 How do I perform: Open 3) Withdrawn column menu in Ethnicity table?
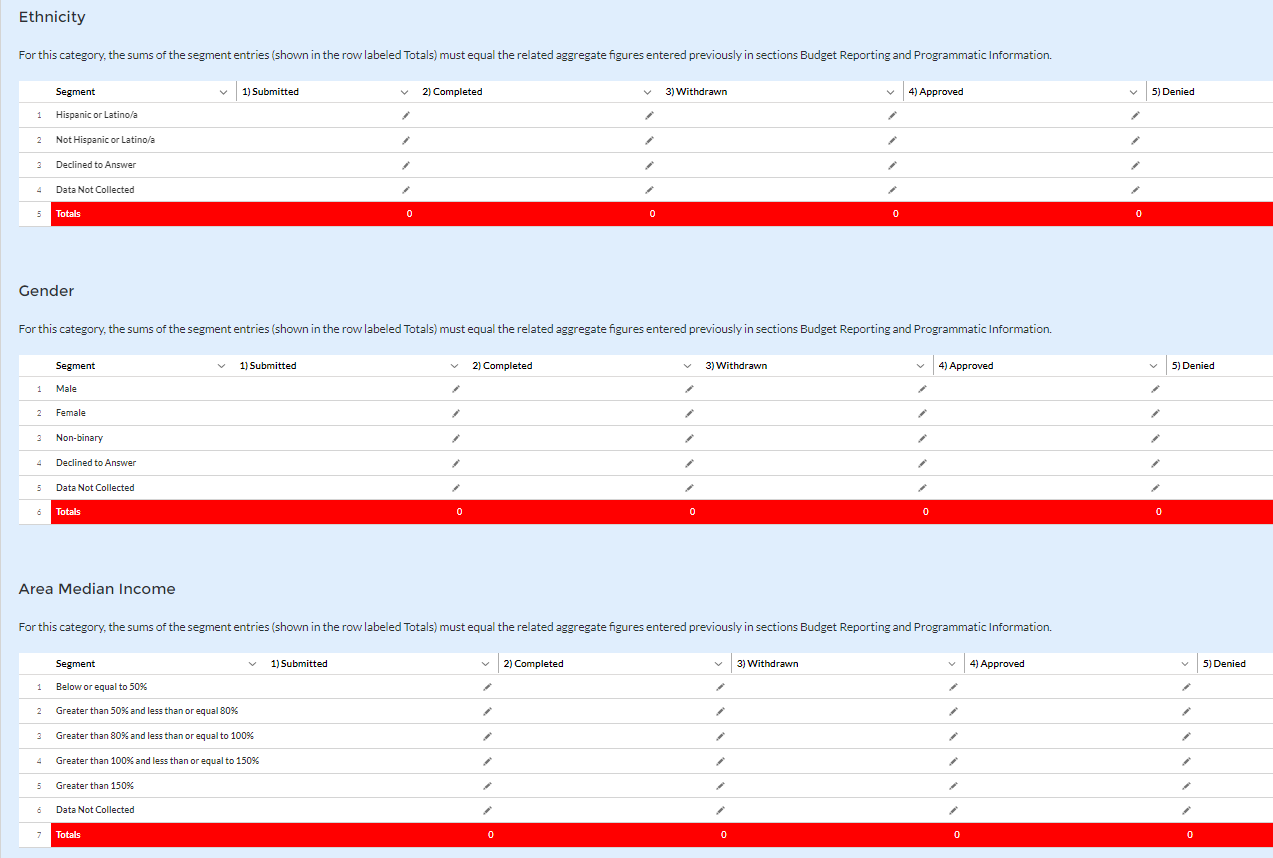891,92
